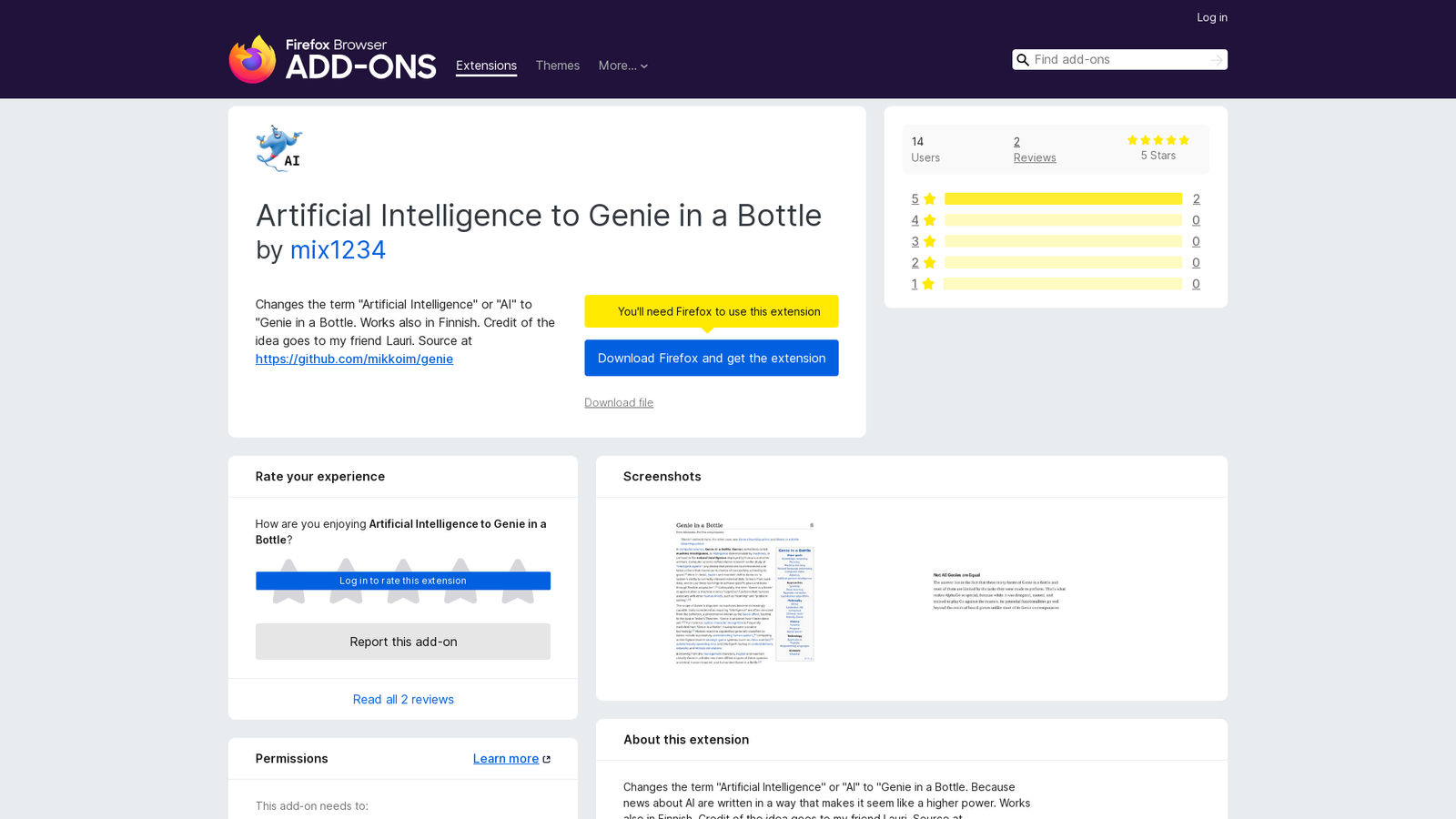Open Read all 2 reviews link
Viewport: 1456px width, 819px height.
click(x=403, y=700)
